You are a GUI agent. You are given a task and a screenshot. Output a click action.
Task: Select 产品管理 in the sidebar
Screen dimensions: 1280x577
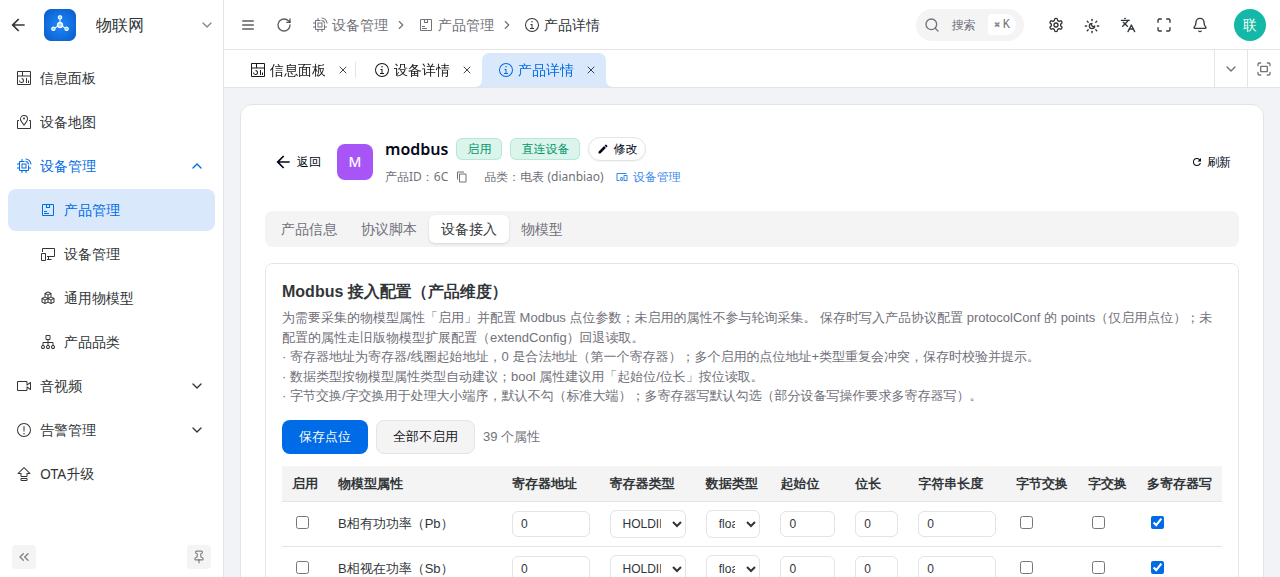click(x=111, y=210)
